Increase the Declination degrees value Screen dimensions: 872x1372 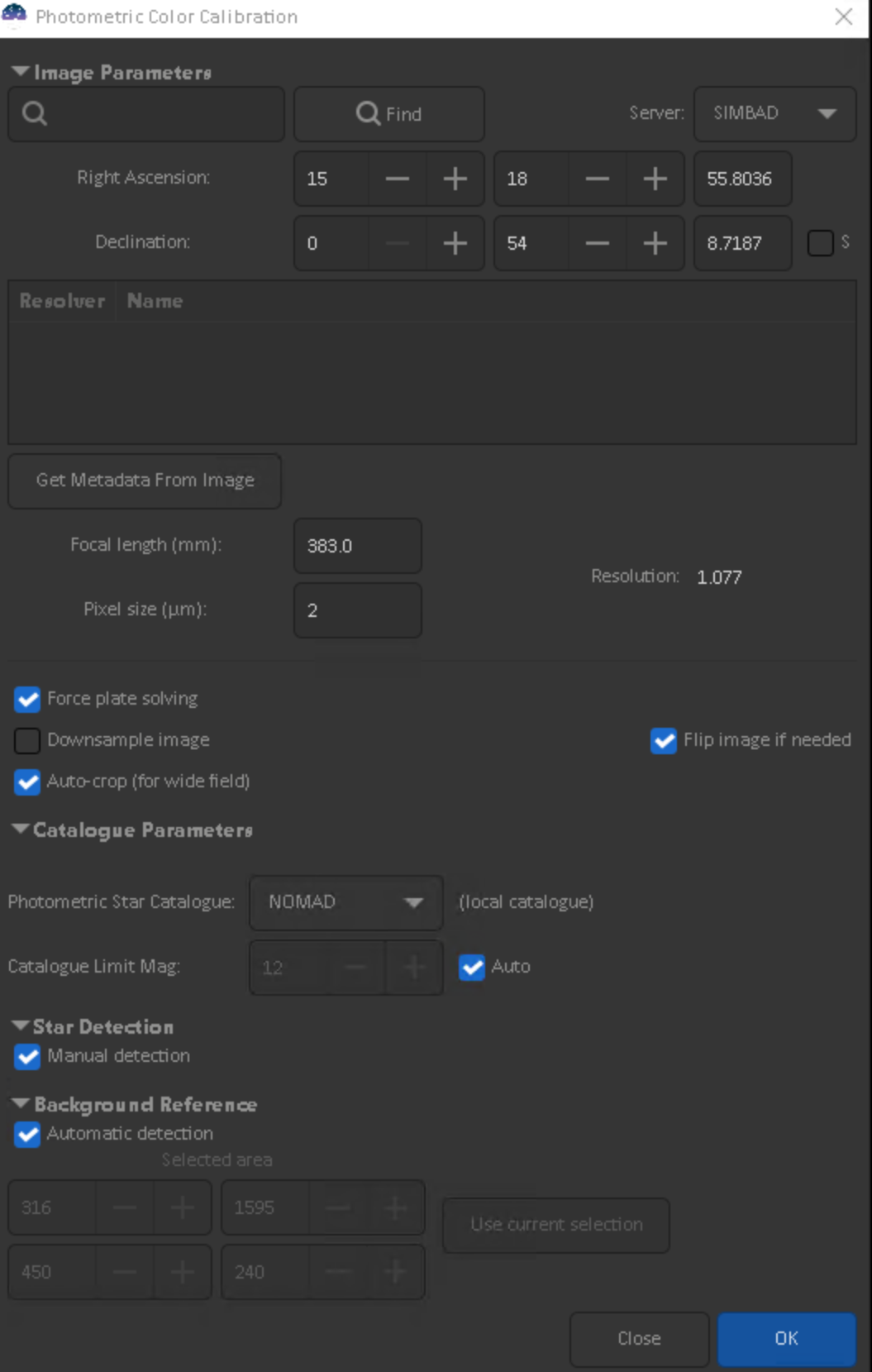click(x=455, y=243)
